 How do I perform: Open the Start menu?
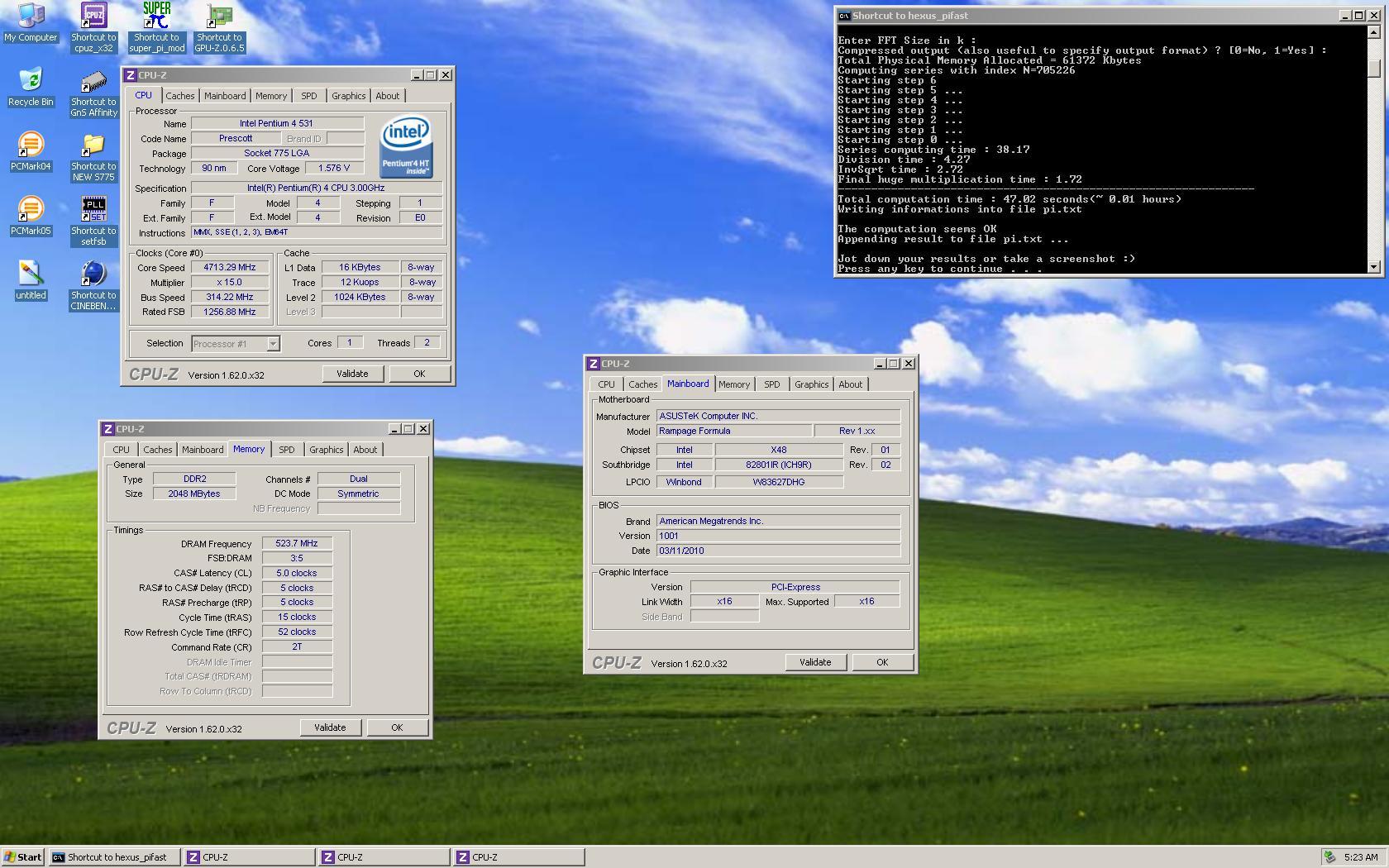pos(23,857)
